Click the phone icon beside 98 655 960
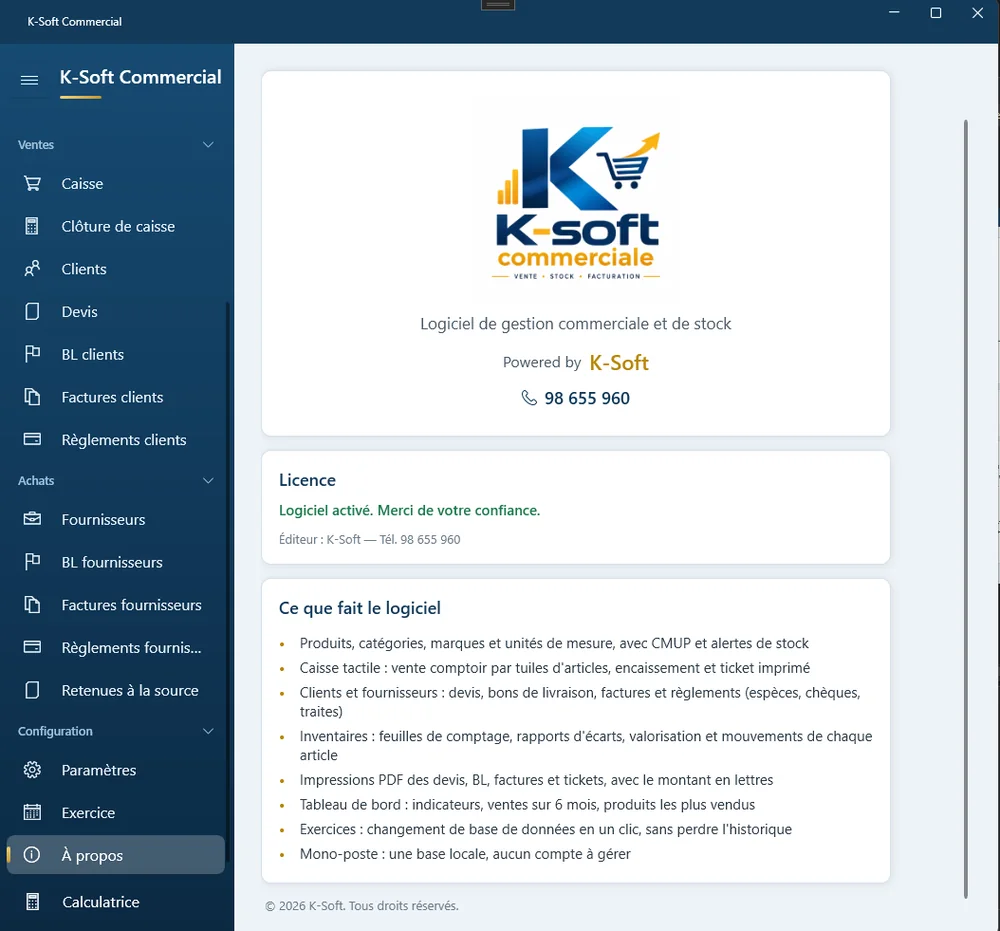Image resolution: width=1000 pixels, height=931 pixels. coord(529,398)
